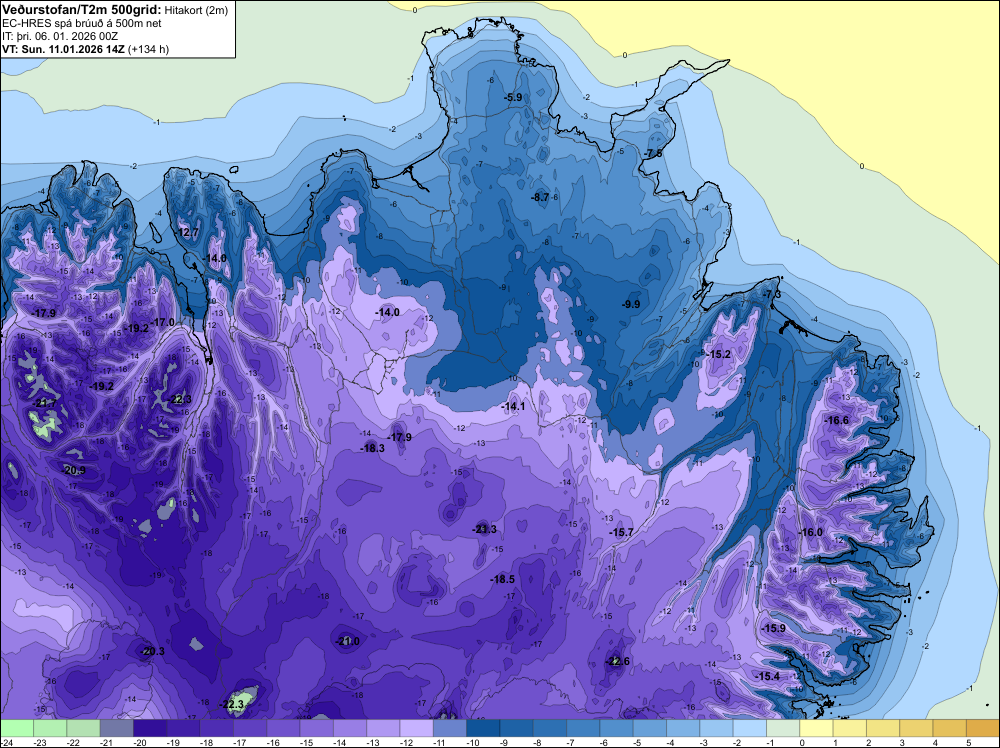Click the -16.6 temperature reading
The image size is (1000, 748).
tap(837, 421)
